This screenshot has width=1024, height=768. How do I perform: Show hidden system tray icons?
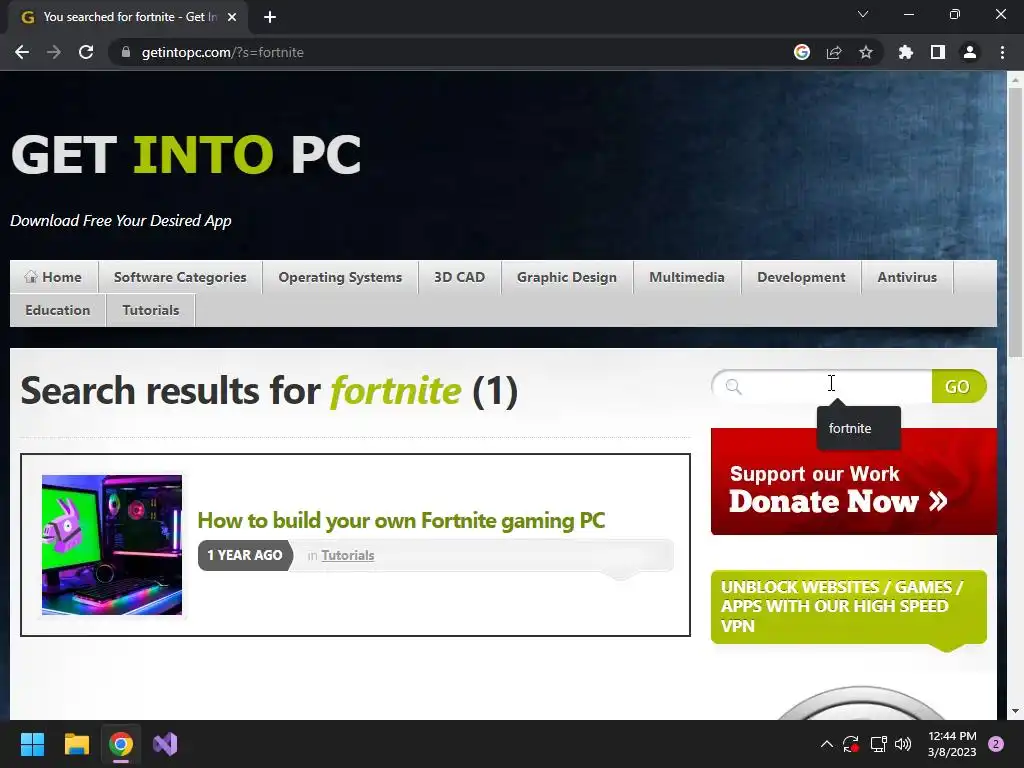(x=826, y=744)
